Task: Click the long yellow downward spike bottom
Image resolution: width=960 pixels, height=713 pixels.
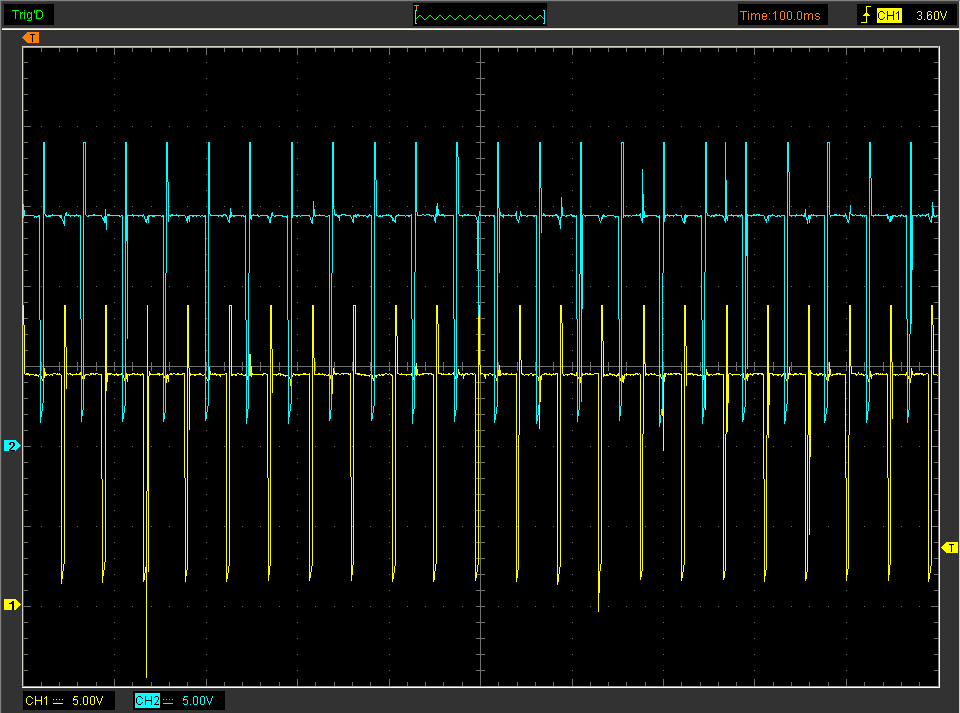Action: point(147,674)
